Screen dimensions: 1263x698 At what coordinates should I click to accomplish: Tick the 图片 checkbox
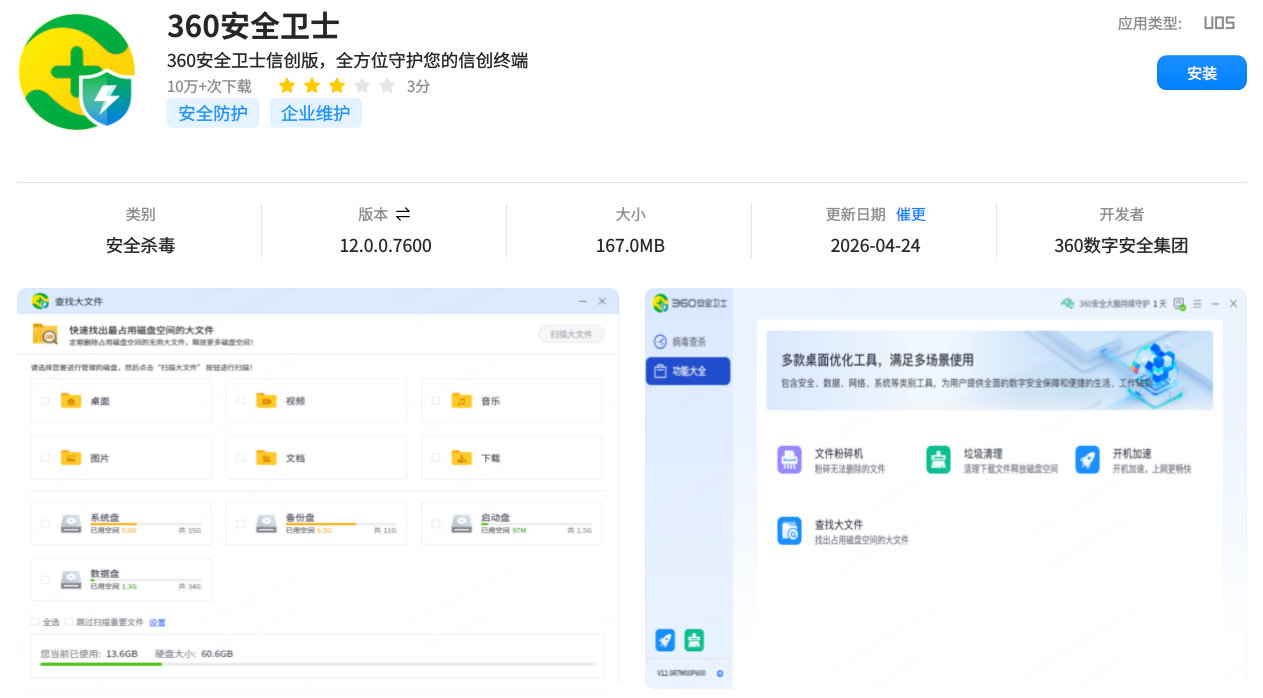coord(44,457)
